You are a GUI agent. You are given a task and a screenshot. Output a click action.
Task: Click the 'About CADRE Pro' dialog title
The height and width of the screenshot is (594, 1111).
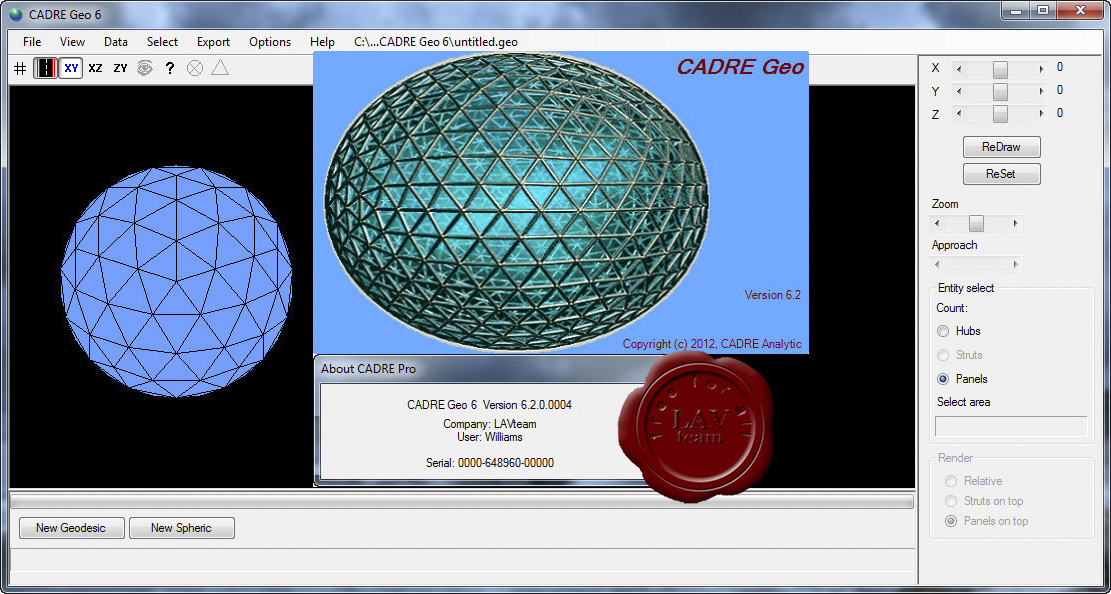click(368, 369)
